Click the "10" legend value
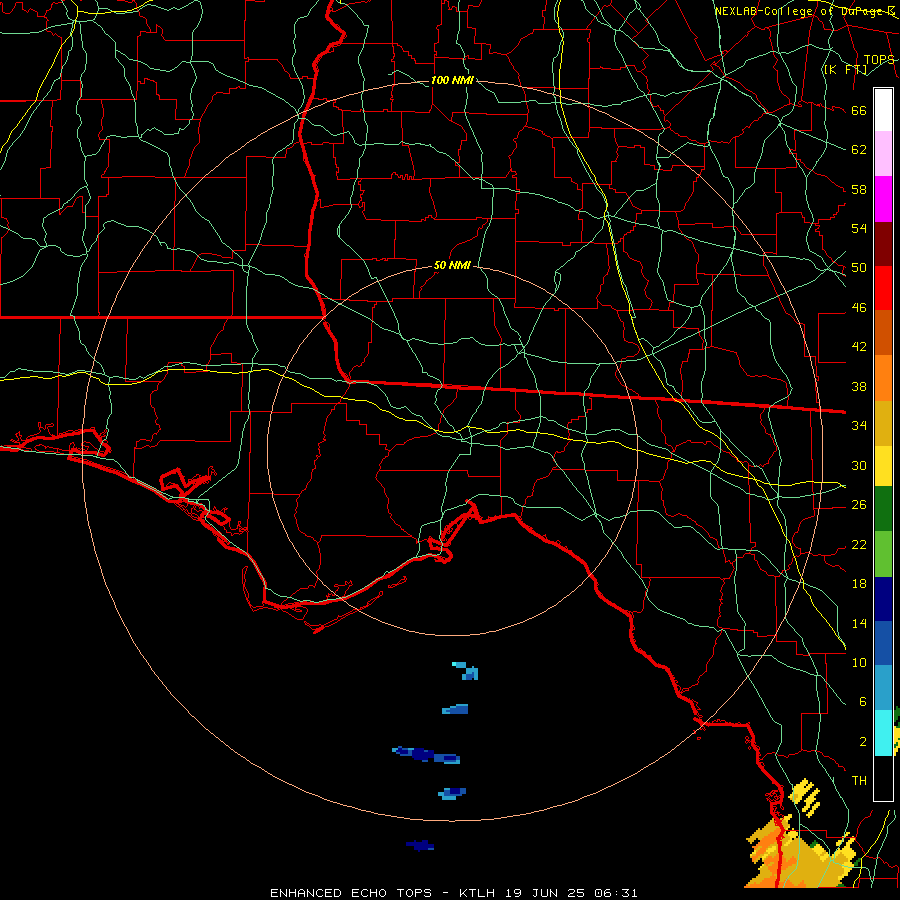This screenshot has height=900, width=900. click(859, 663)
